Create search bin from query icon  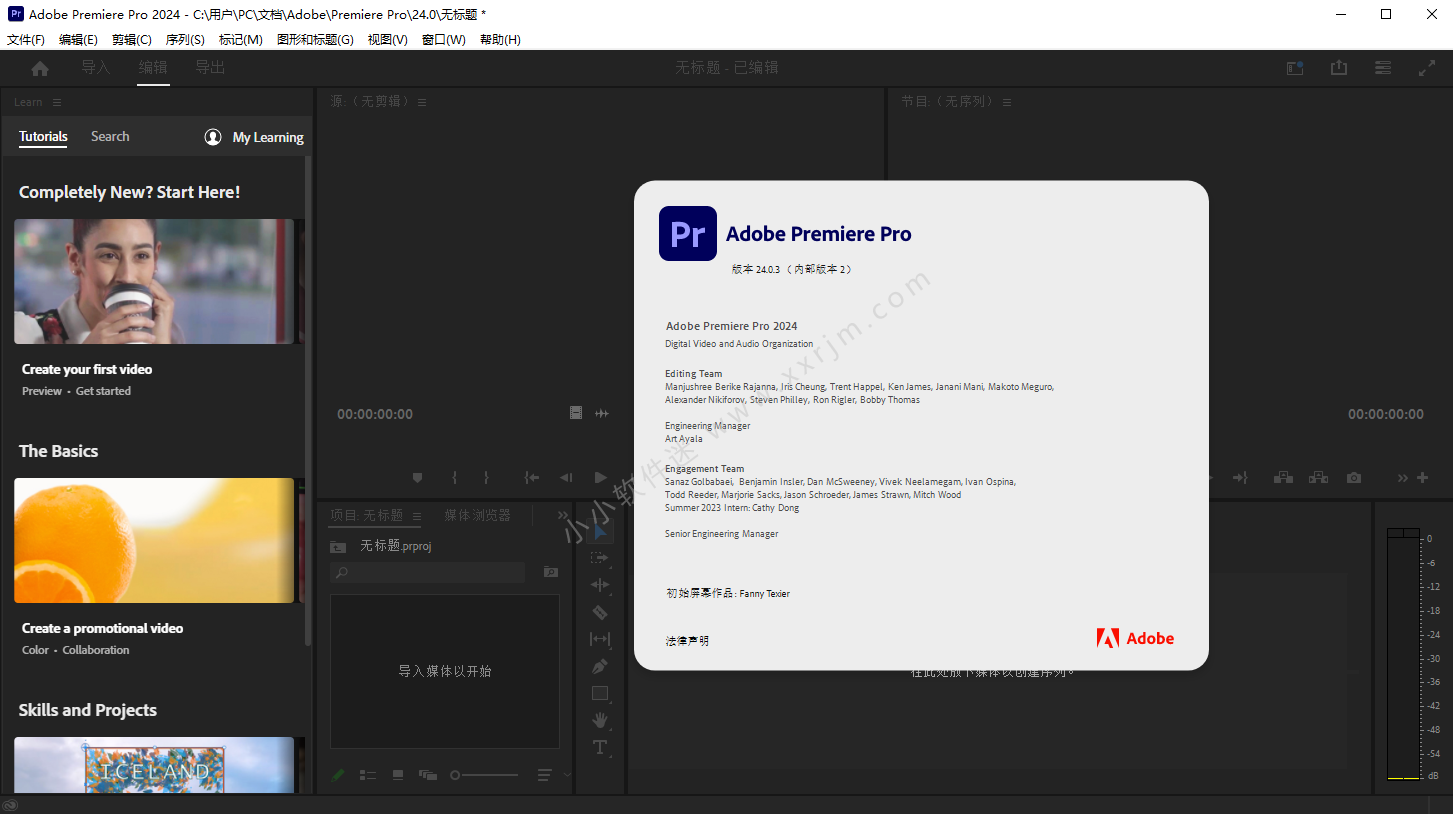[x=551, y=572]
